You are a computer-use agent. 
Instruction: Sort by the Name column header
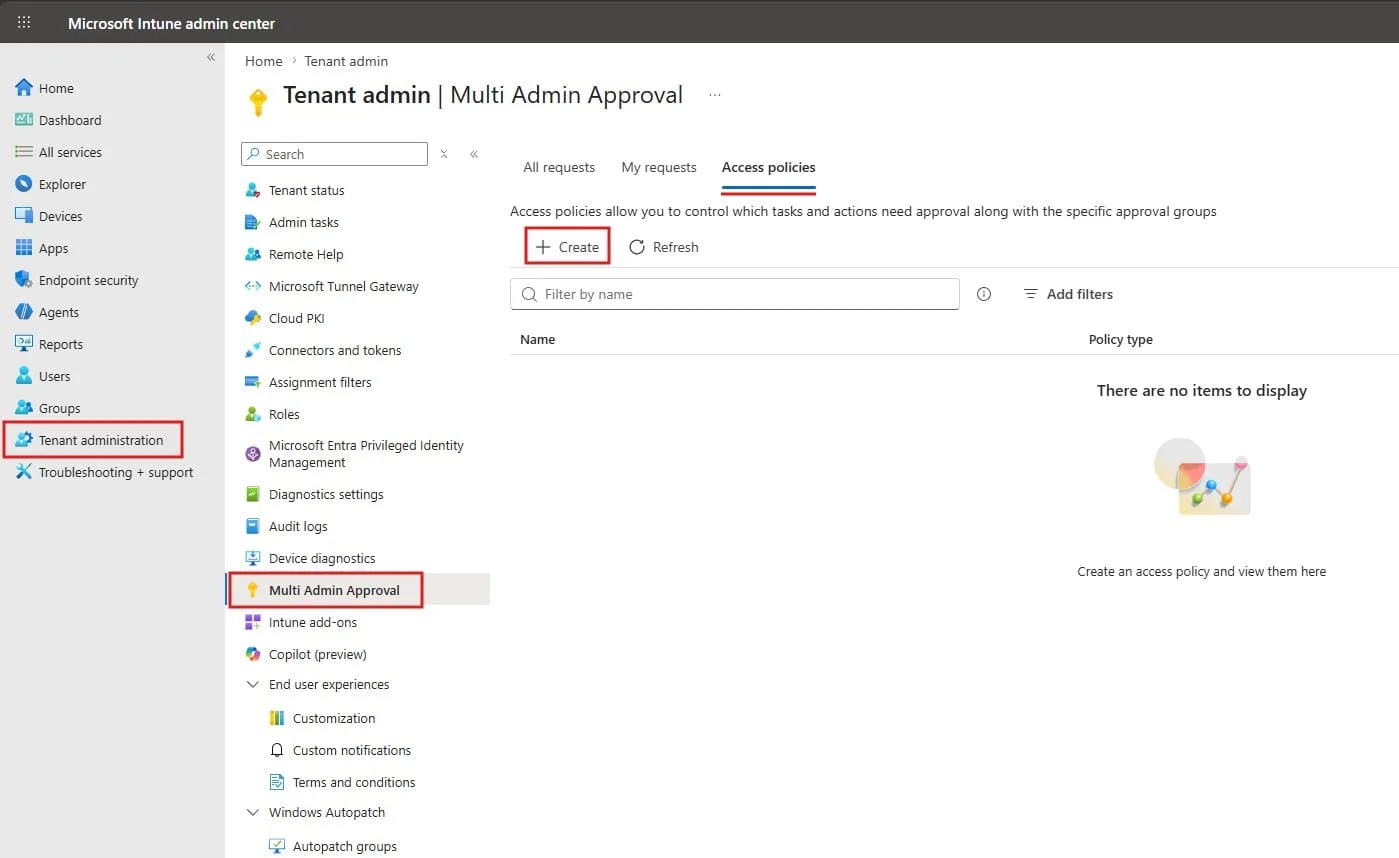538,339
